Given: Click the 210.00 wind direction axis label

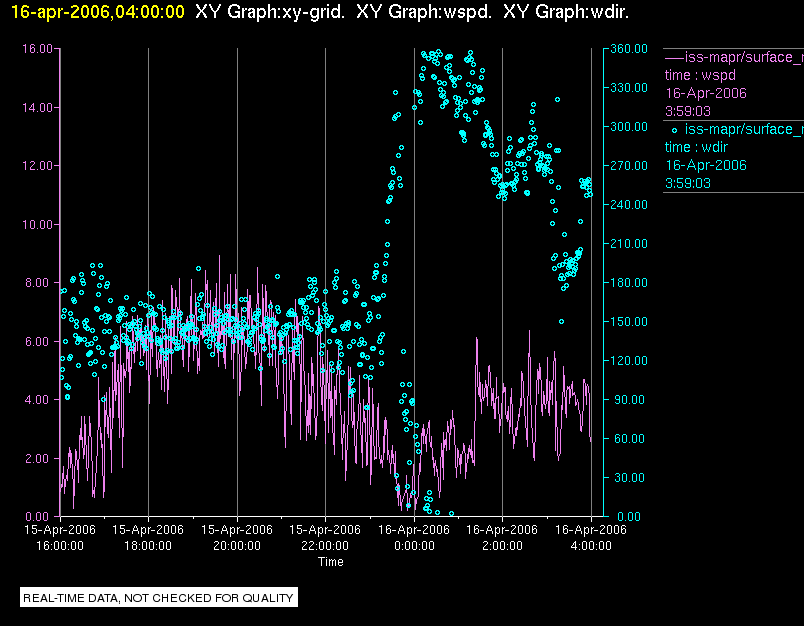Looking at the screenshot, I should (629, 244).
